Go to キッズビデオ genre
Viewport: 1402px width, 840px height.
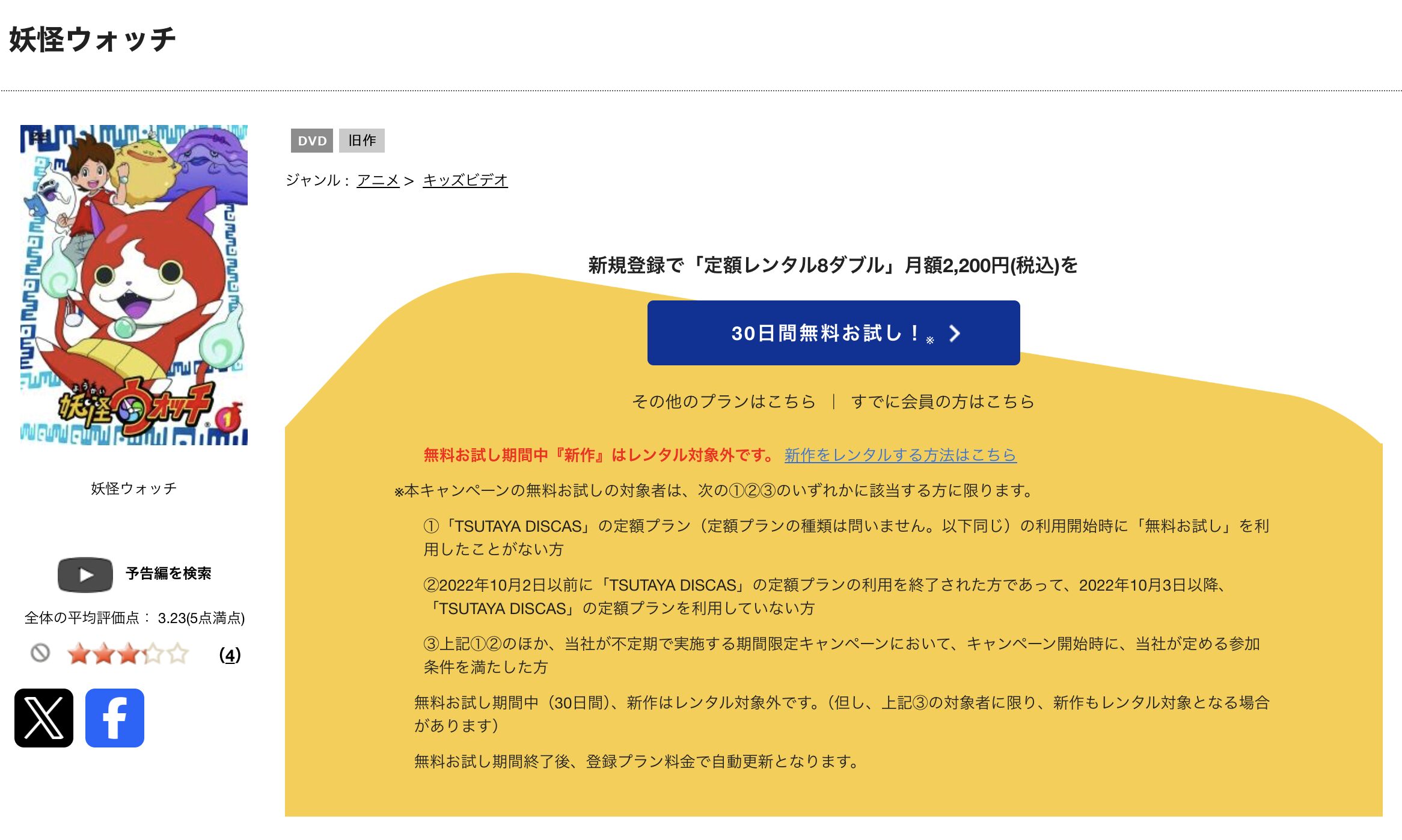pos(465,180)
